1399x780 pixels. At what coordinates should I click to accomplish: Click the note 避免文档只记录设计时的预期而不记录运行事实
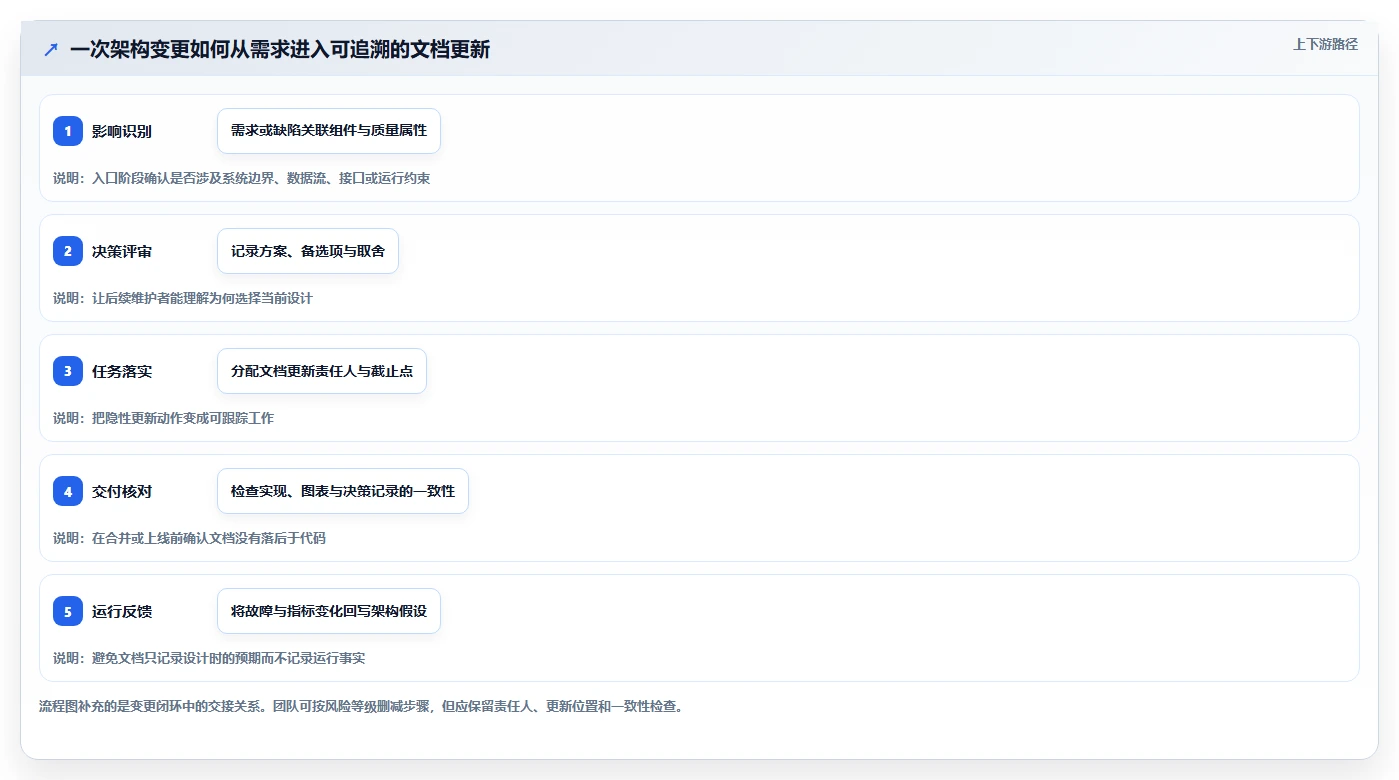pos(209,658)
